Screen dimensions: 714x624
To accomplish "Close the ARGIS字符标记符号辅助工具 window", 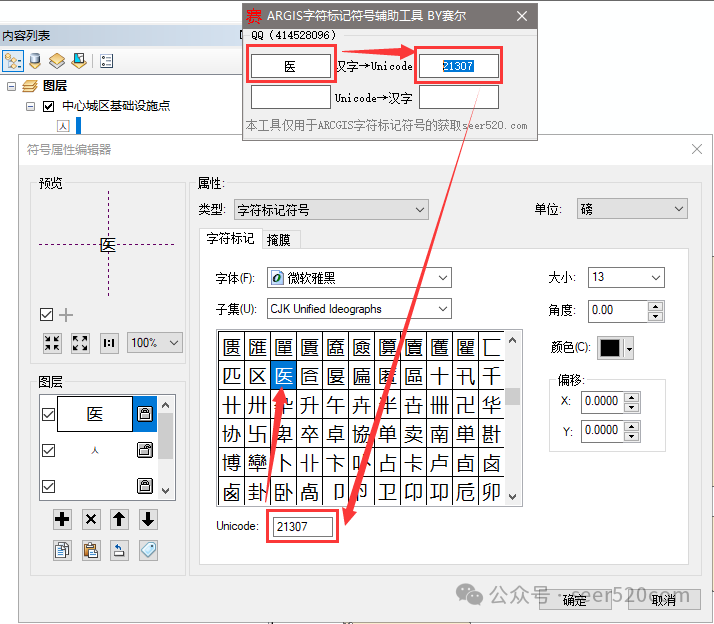I will tap(522, 16).
